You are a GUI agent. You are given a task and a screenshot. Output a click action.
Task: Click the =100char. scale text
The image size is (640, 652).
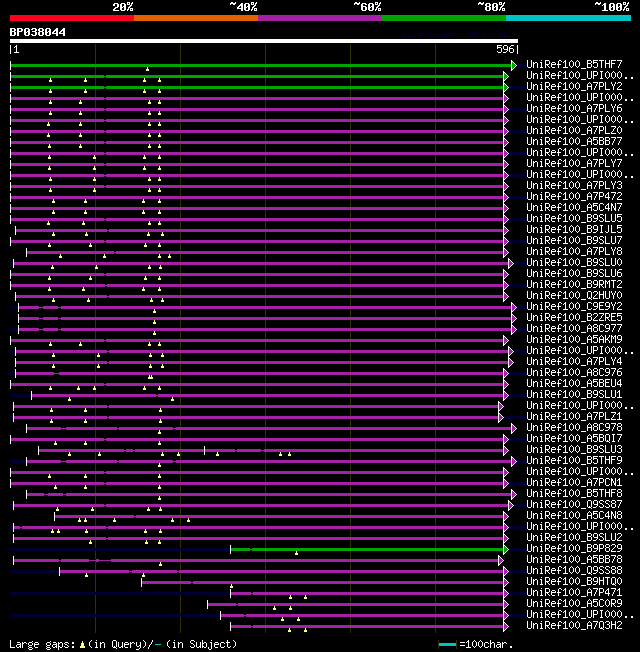(487, 645)
